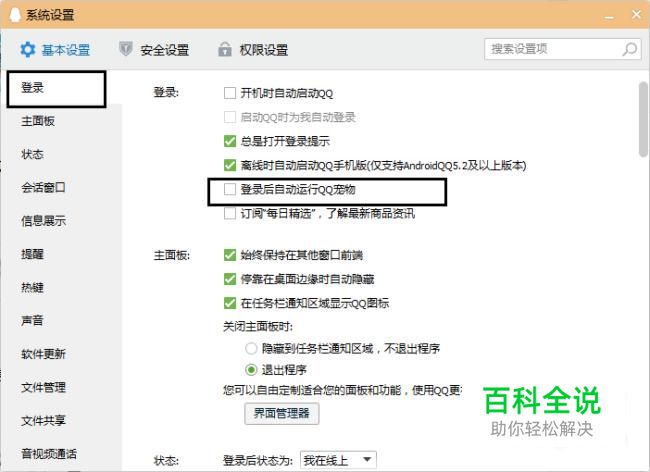Click the lock icon for 权限设置
This screenshot has height=472, width=650.
pos(225,49)
